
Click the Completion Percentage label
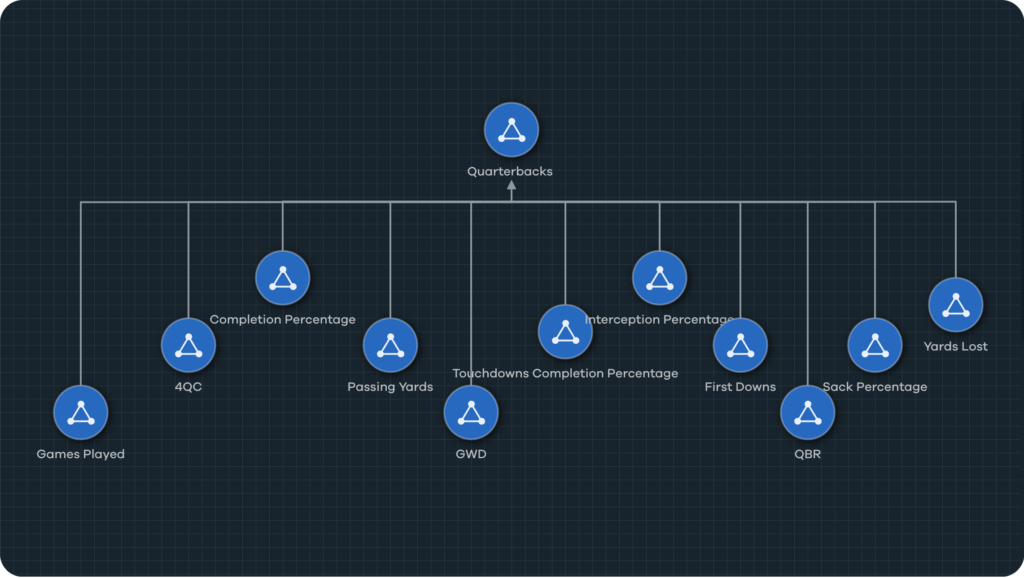pyautogui.click(x=282, y=320)
